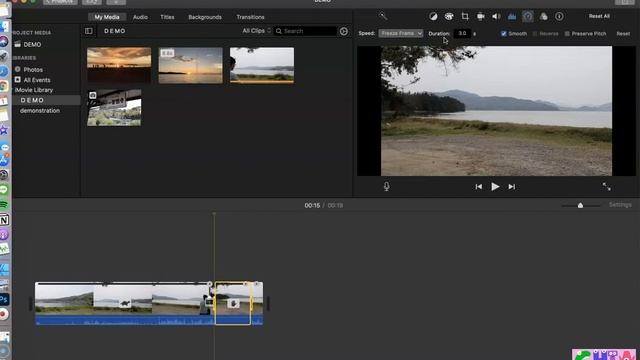Viewport: 640px width, 360px height.
Task: Click the media Search field
Action: pyautogui.click(x=305, y=31)
